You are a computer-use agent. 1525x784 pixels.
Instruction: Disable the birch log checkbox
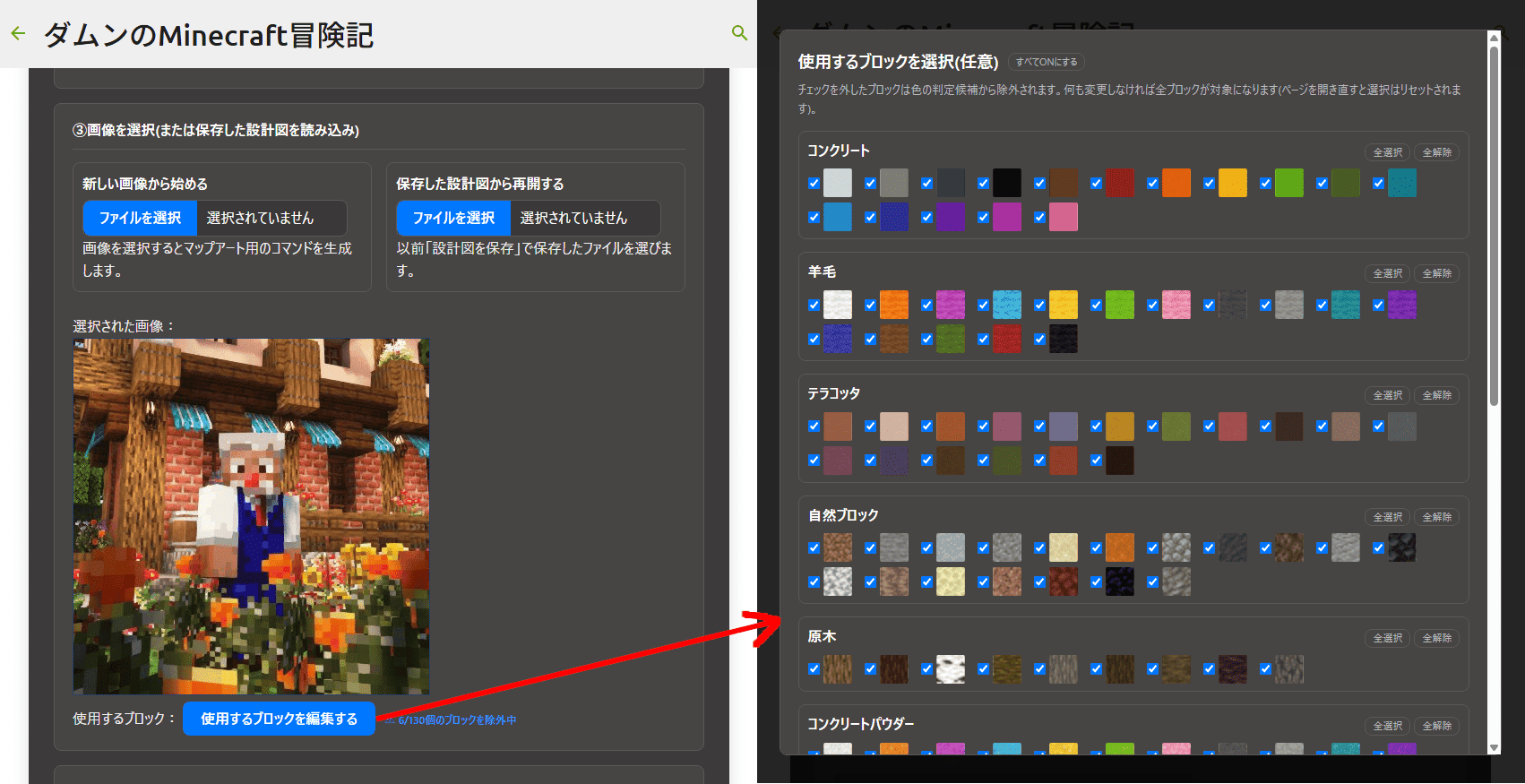[x=926, y=669]
